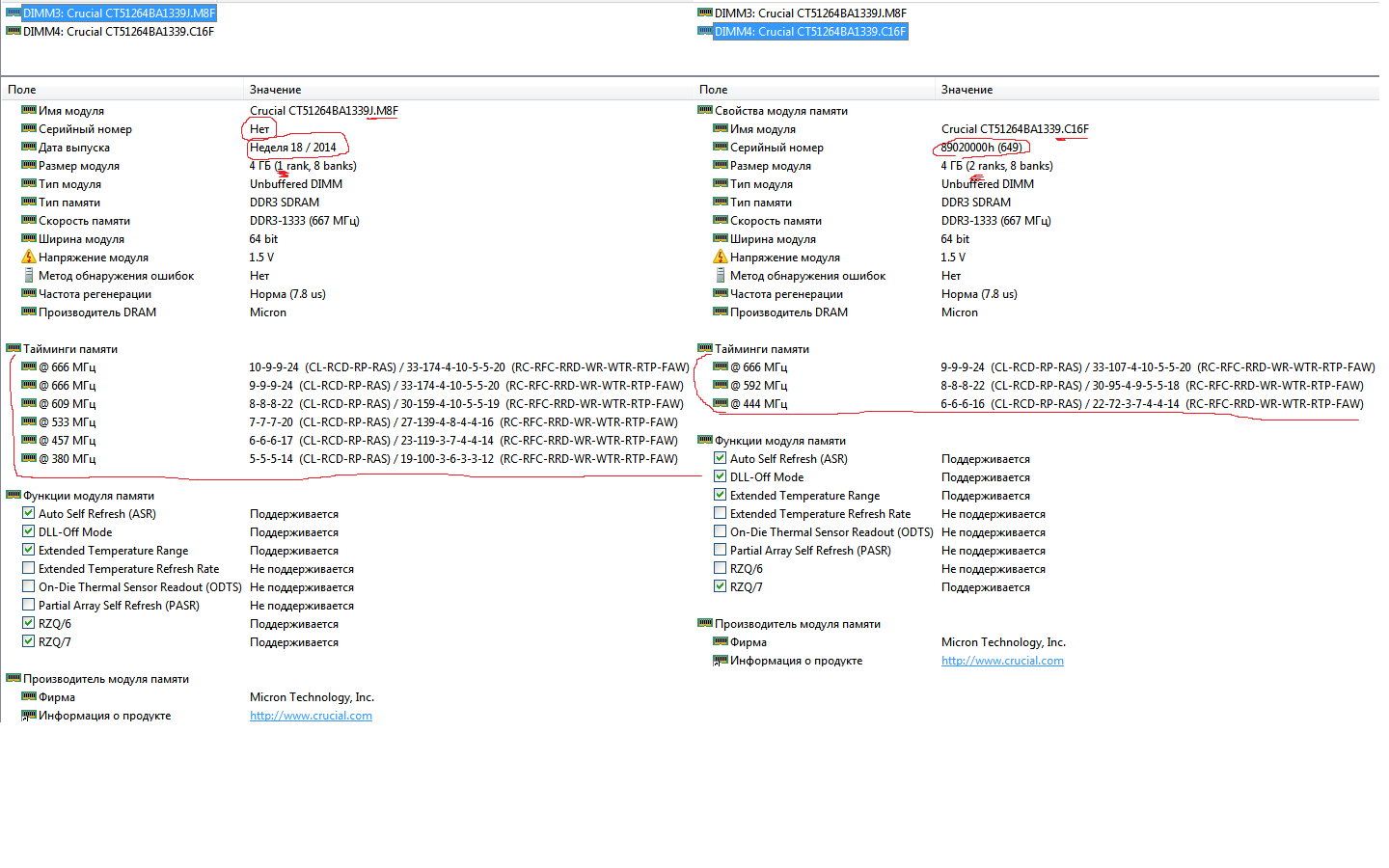The height and width of the screenshot is (868, 1389).
Task: Click icon beside right Информация о продукте
Action: (x=721, y=661)
